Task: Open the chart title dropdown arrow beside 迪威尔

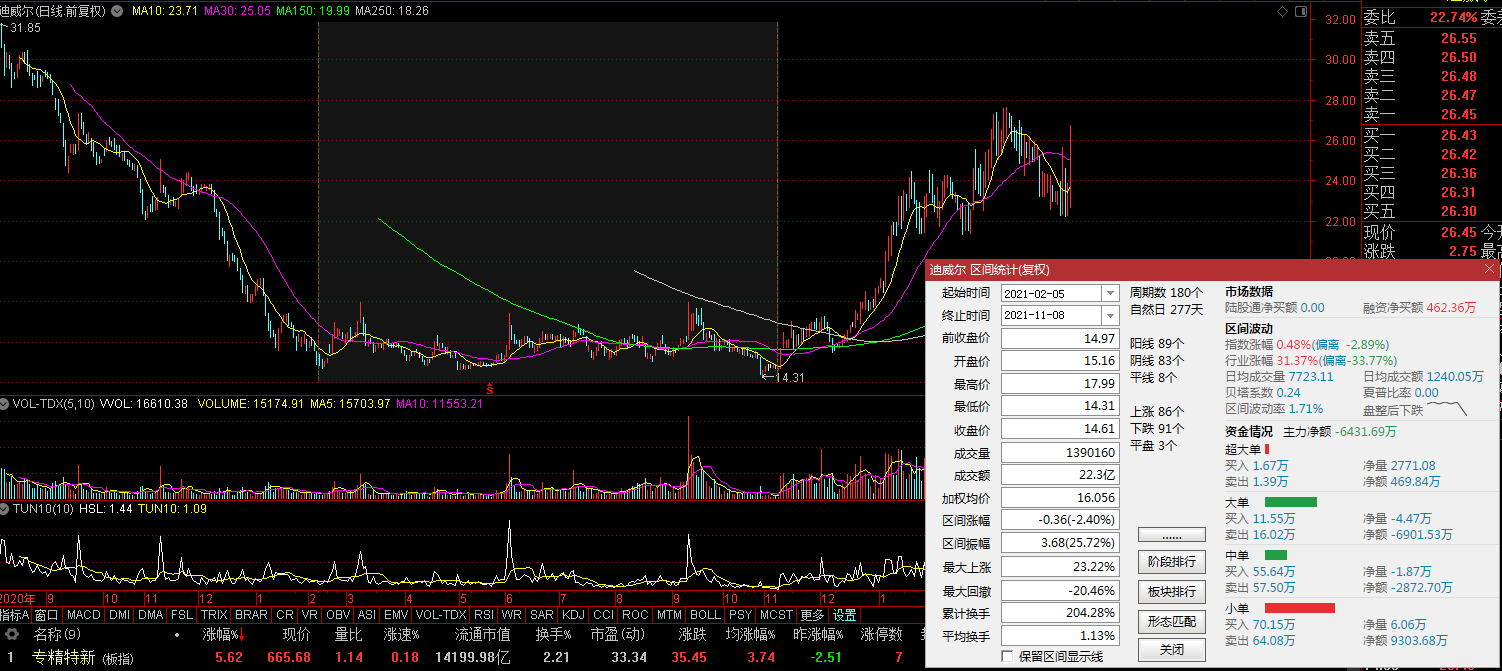Action: tap(118, 11)
